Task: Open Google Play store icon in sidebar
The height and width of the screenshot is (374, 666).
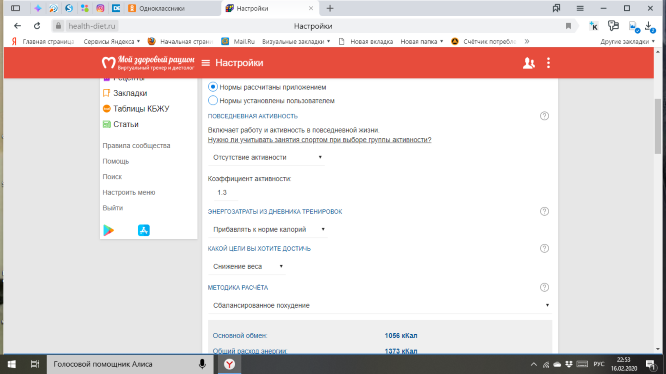Action: point(109,230)
